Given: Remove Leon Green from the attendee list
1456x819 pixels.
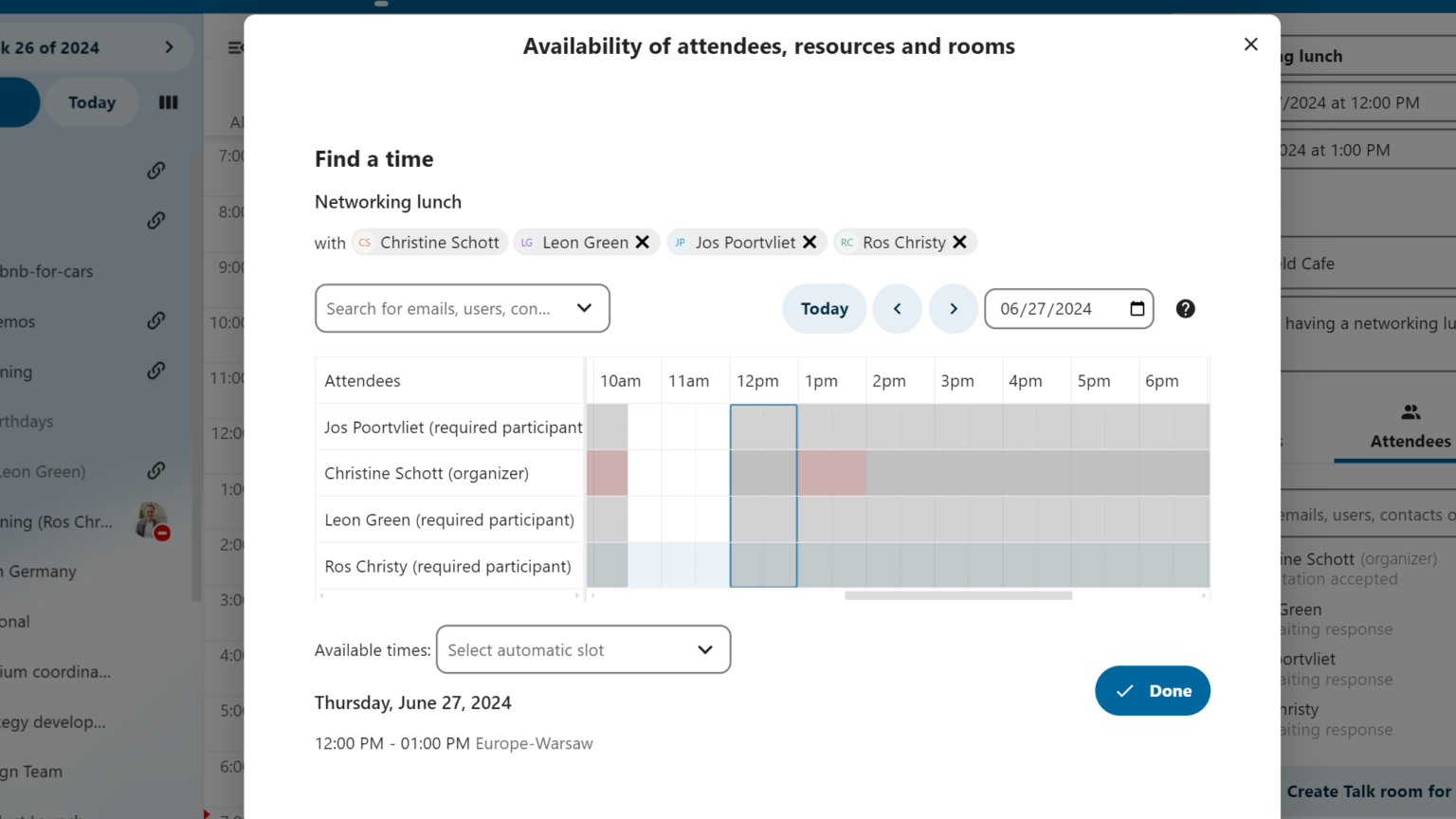Looking at the screenshot, I should 644,242.
